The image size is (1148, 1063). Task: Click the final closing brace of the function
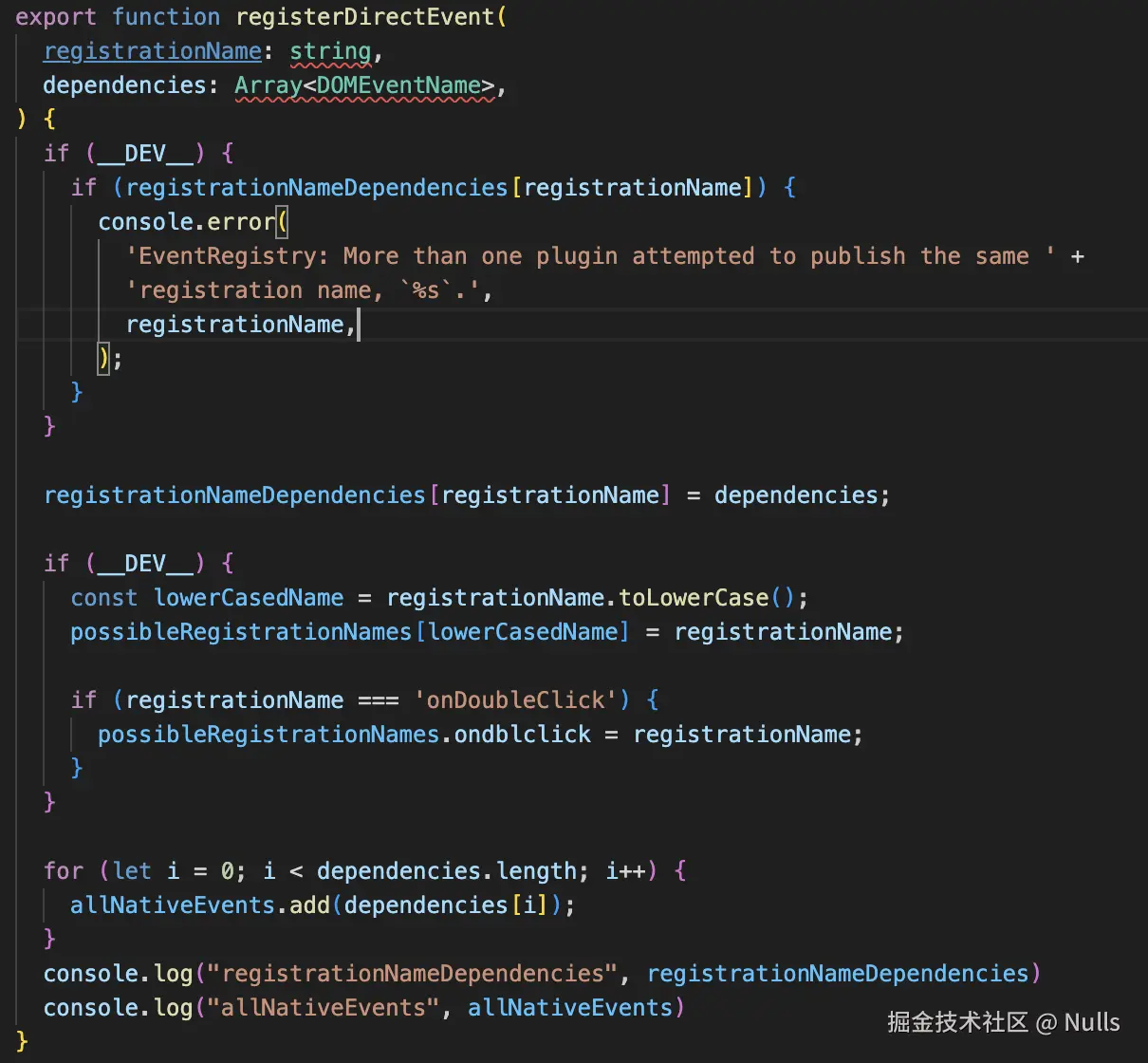click(x=23, y=1042)
